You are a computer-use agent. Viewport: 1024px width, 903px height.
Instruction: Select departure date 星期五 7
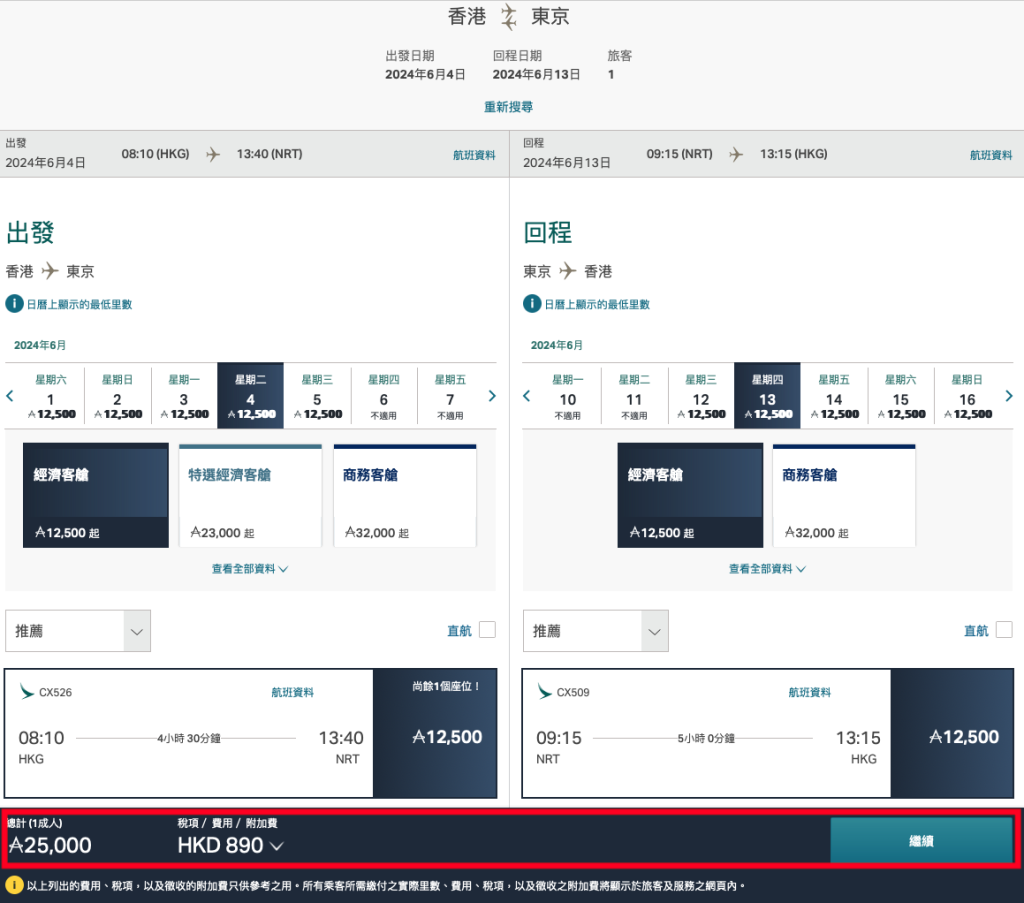click(451, 396)
